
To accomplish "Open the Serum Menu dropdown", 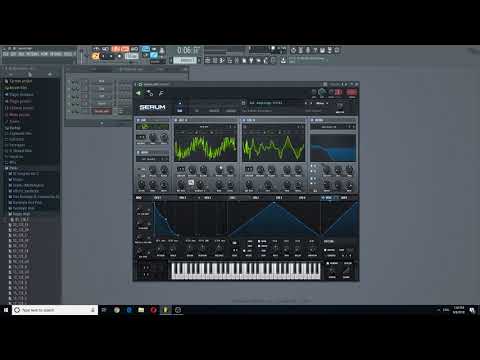I will tap(321, 103).
